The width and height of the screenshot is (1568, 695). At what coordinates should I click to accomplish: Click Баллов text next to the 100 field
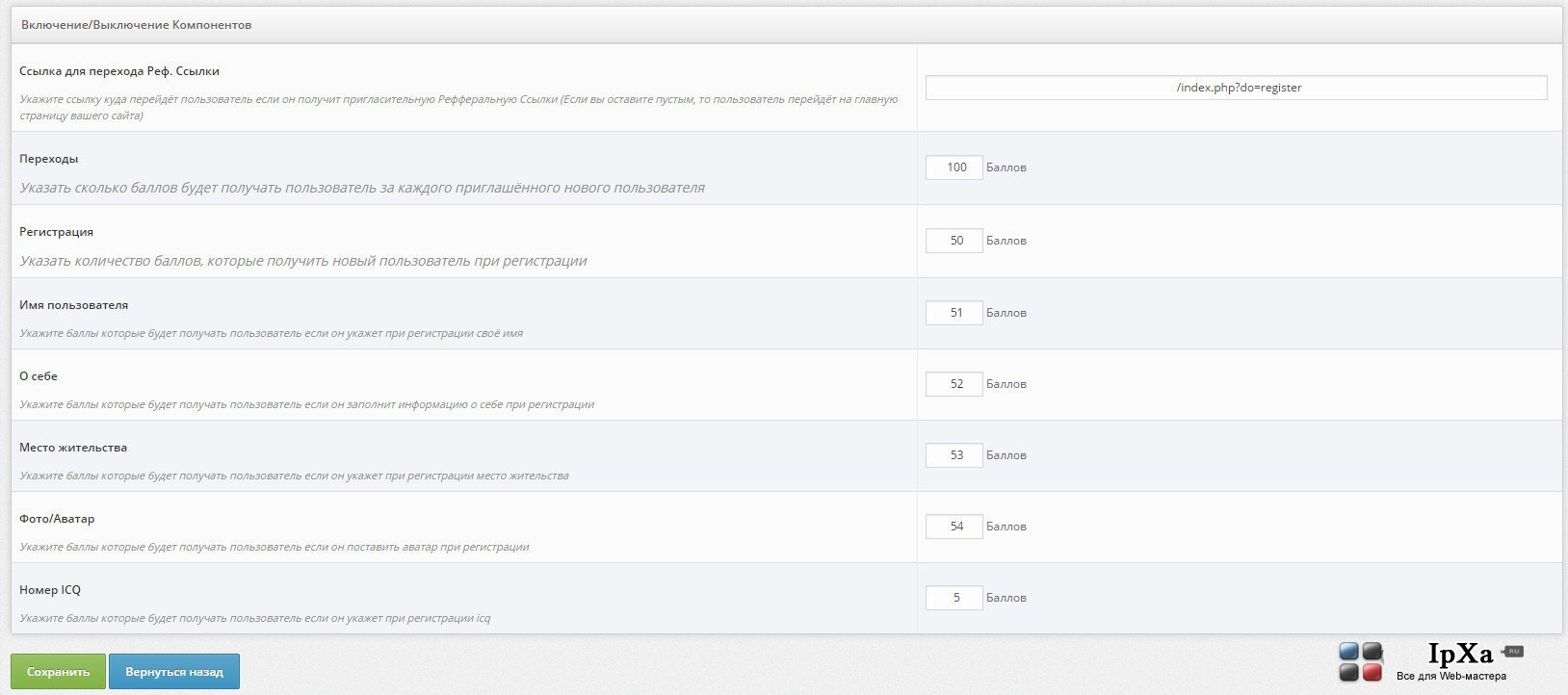[1006, 167]
